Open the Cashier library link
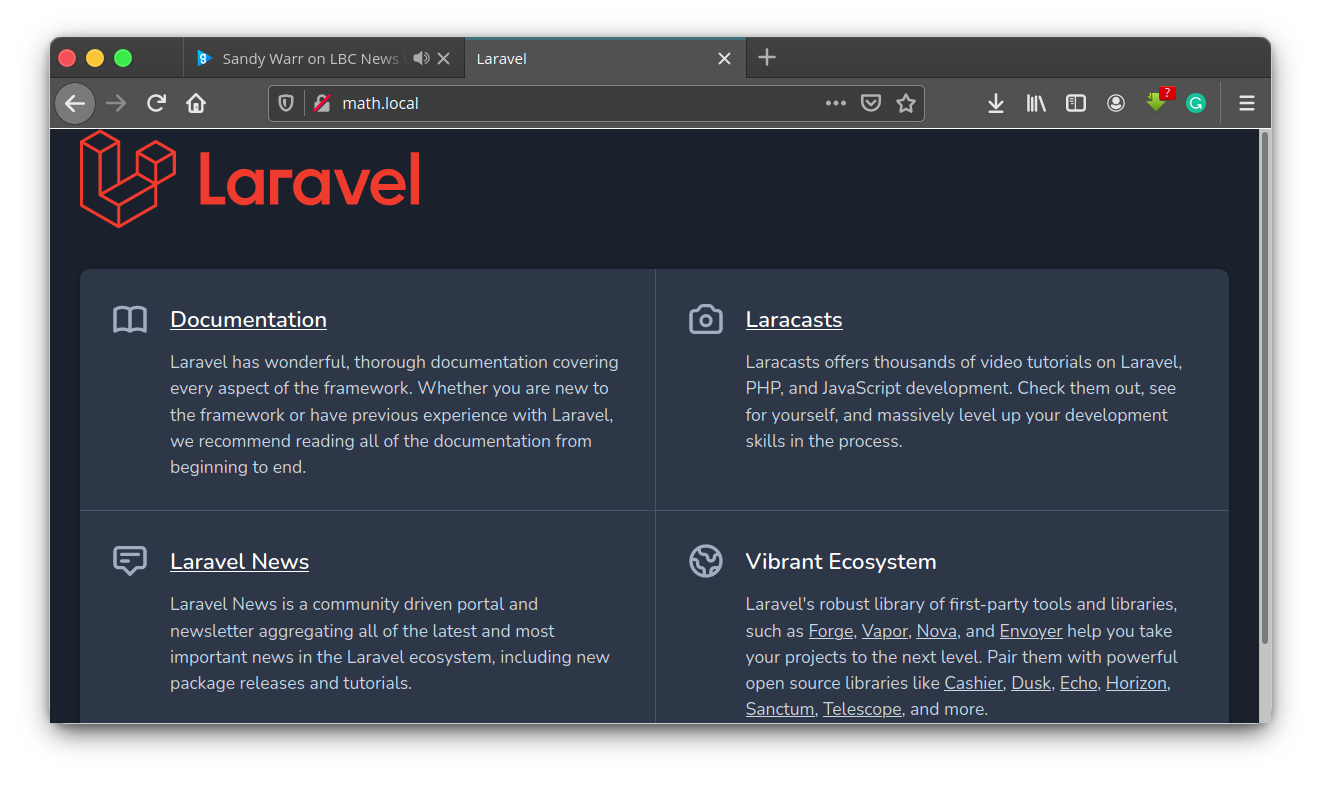The height and width of the screenshot is (786, 1321). coord(973,683)
